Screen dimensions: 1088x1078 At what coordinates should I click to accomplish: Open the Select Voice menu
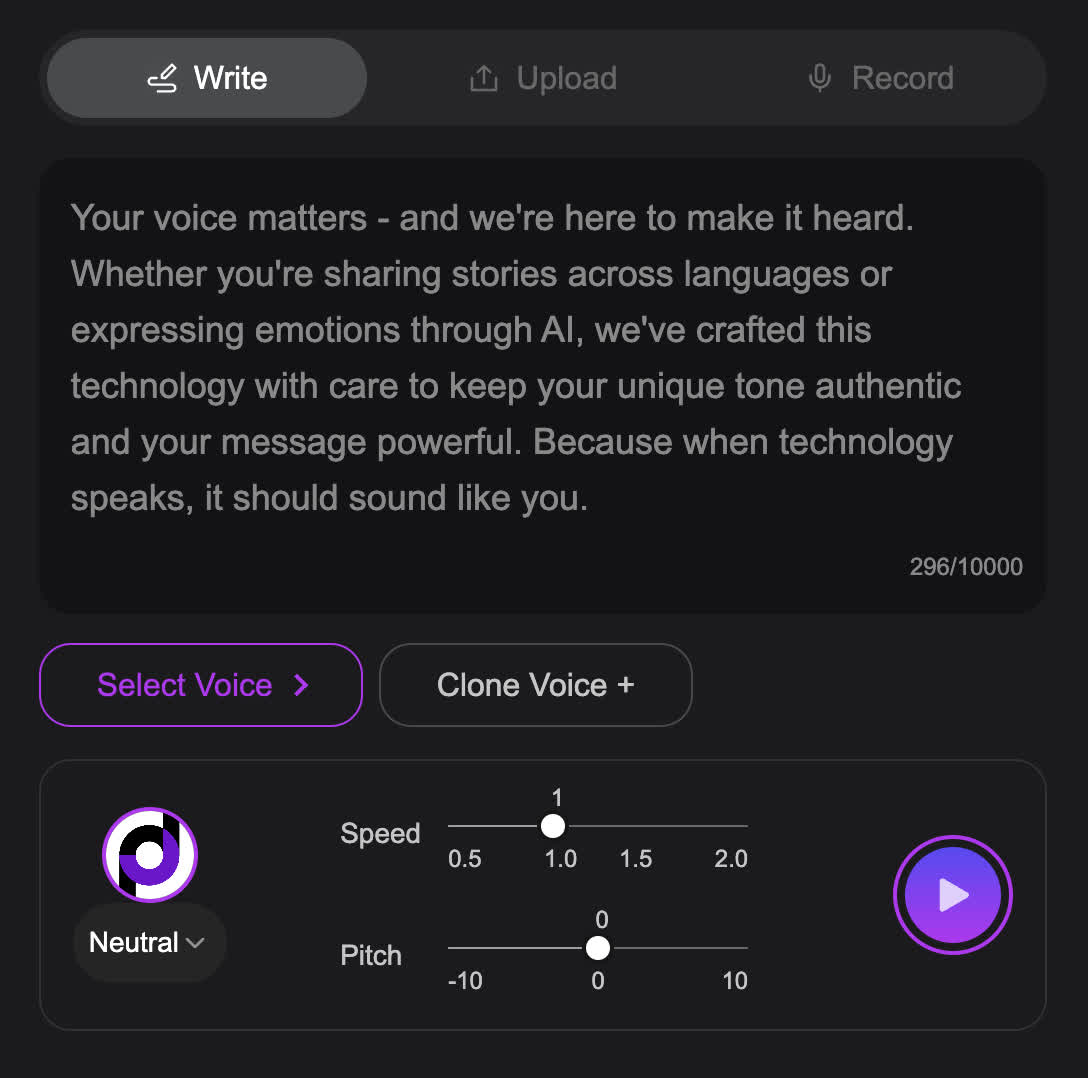(x=200, y=685)
